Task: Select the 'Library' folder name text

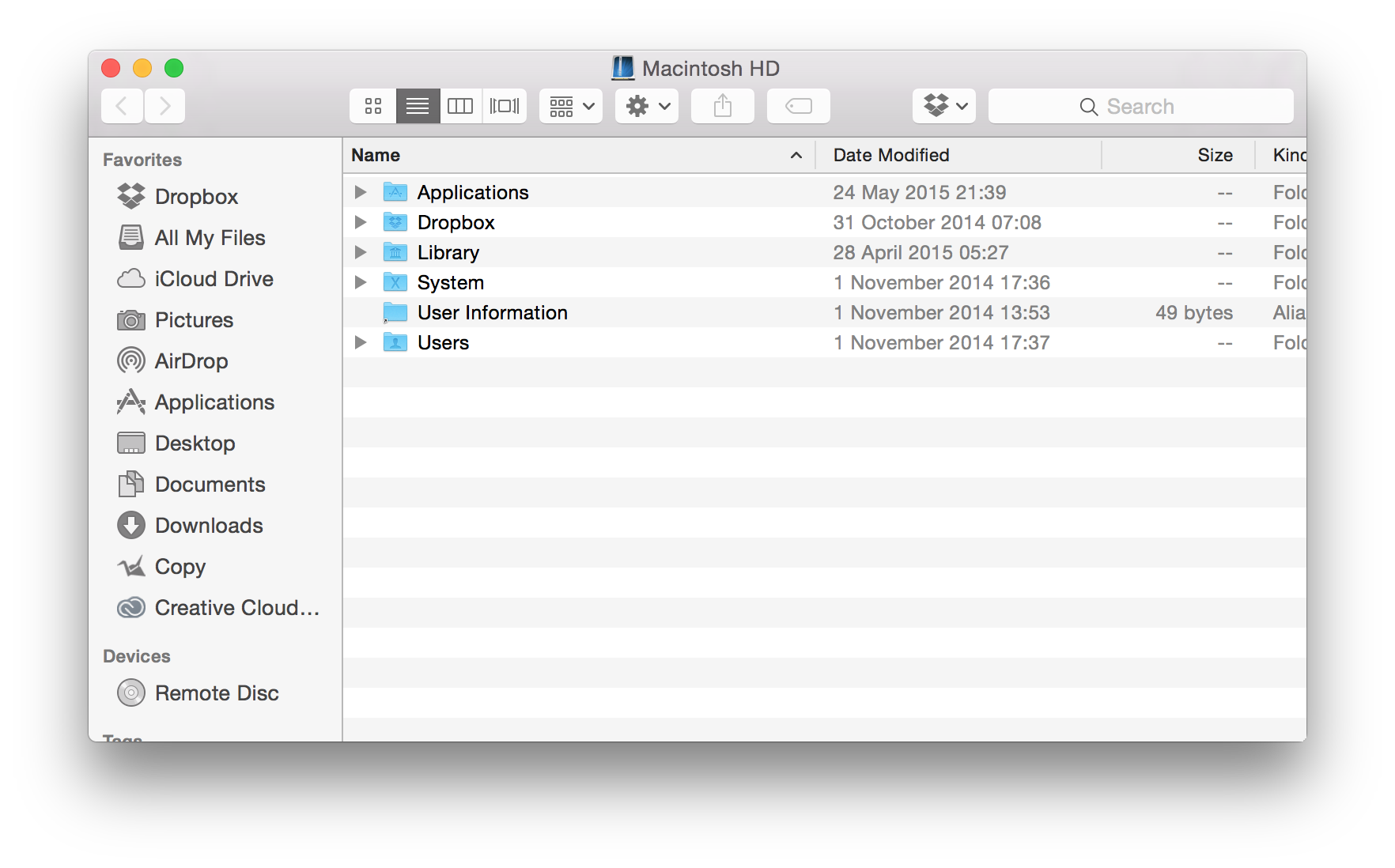Action: pyautogui.click(x=448, y=252)
